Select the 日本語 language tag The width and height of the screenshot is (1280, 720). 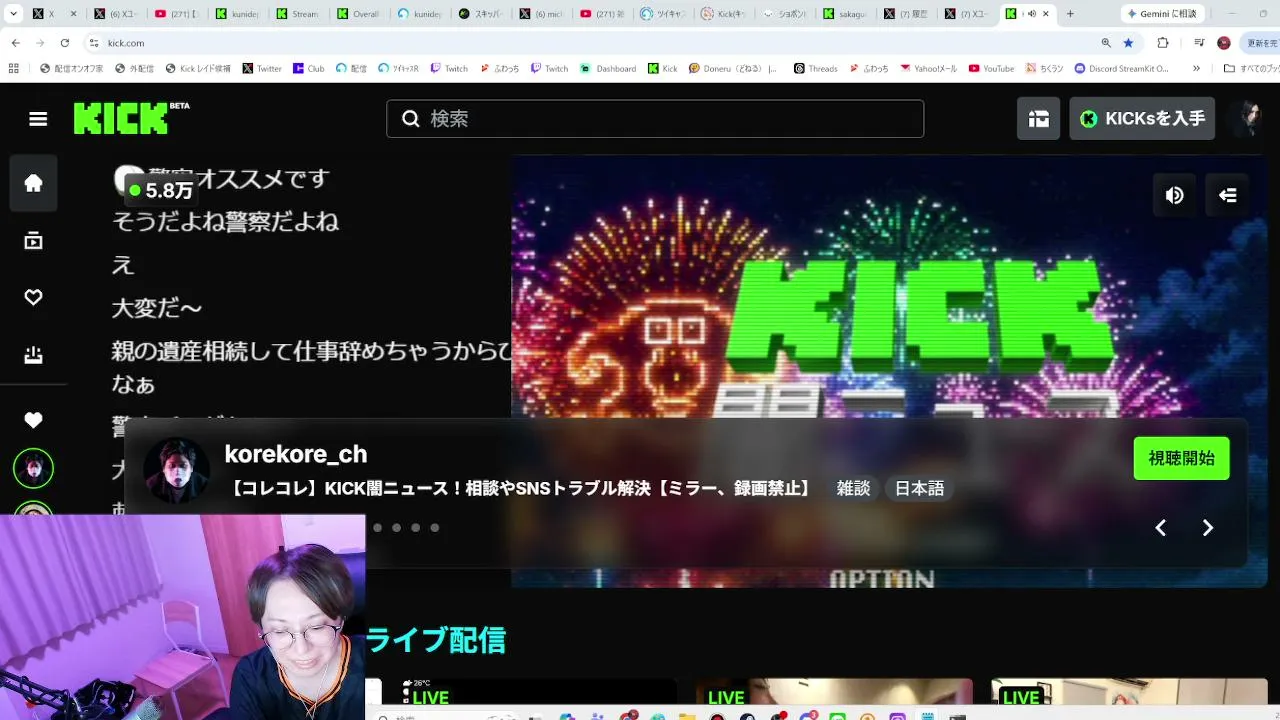pyautogui.click(x=919, y=489)
